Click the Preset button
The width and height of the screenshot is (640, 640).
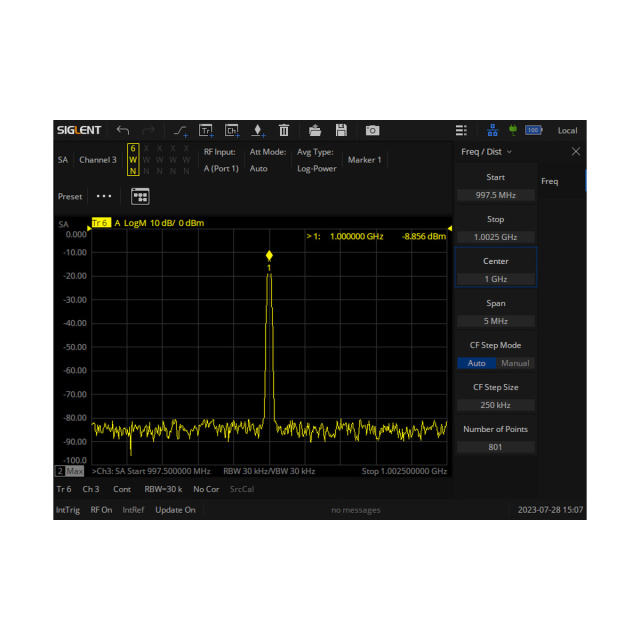pyautogui.click(x=70, y=197)
